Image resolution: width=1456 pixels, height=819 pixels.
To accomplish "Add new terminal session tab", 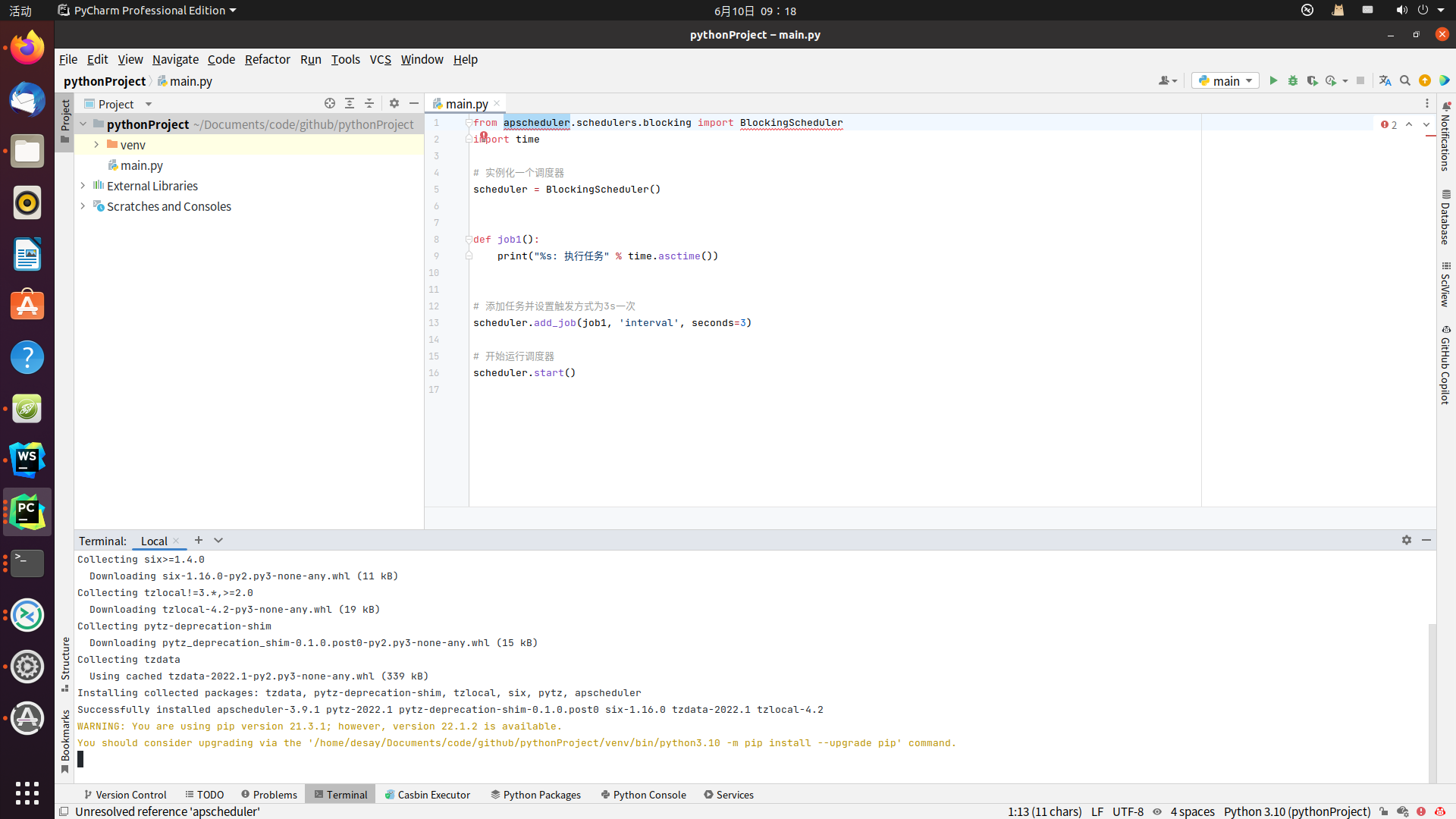I will (x=199, y=540).
